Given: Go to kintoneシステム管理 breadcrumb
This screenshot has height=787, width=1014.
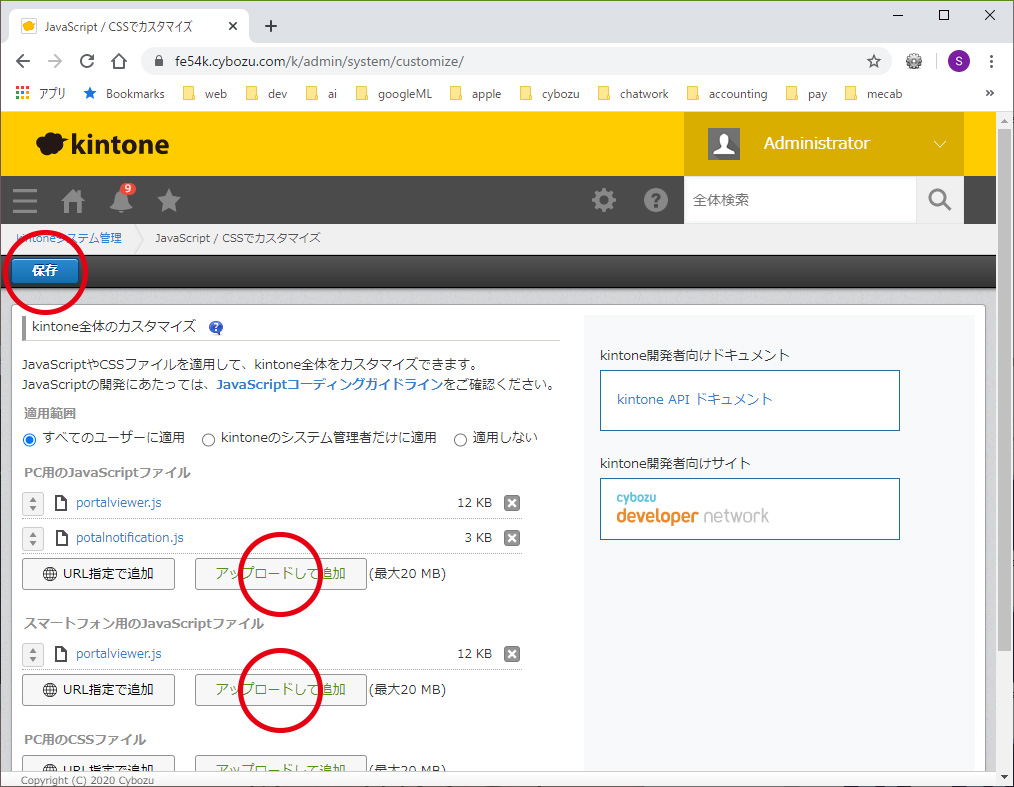Looking at the screenshot, I should (69, 239).
